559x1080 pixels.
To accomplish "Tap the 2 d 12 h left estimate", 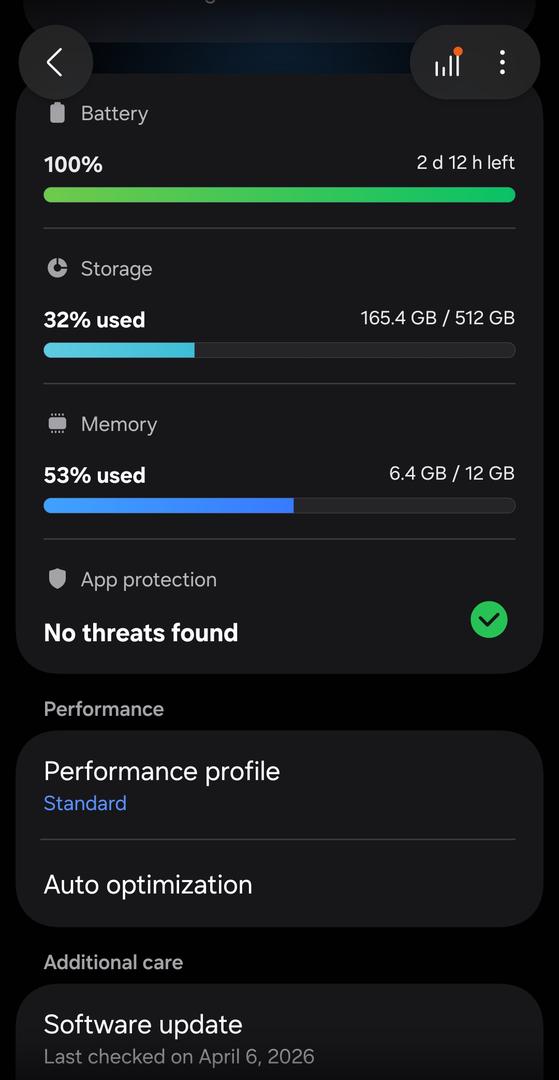I will (x=466, y=163).
